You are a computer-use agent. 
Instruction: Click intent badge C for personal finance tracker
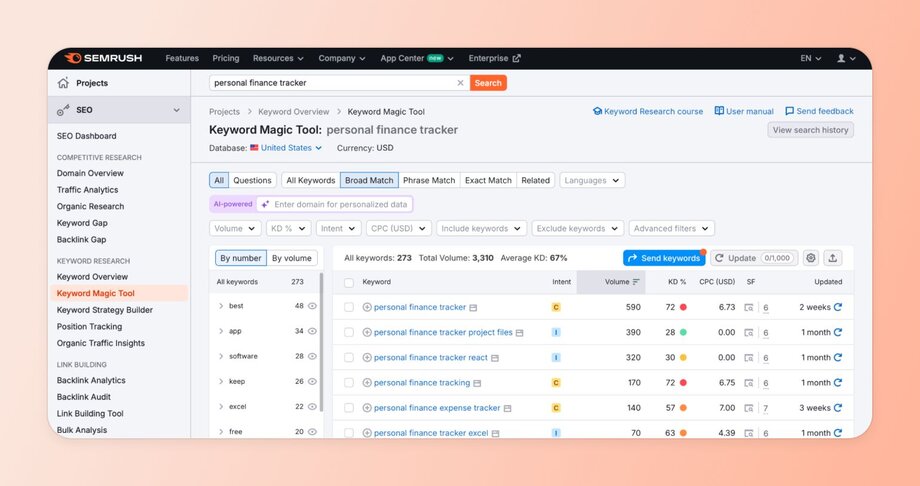[556, 307]
